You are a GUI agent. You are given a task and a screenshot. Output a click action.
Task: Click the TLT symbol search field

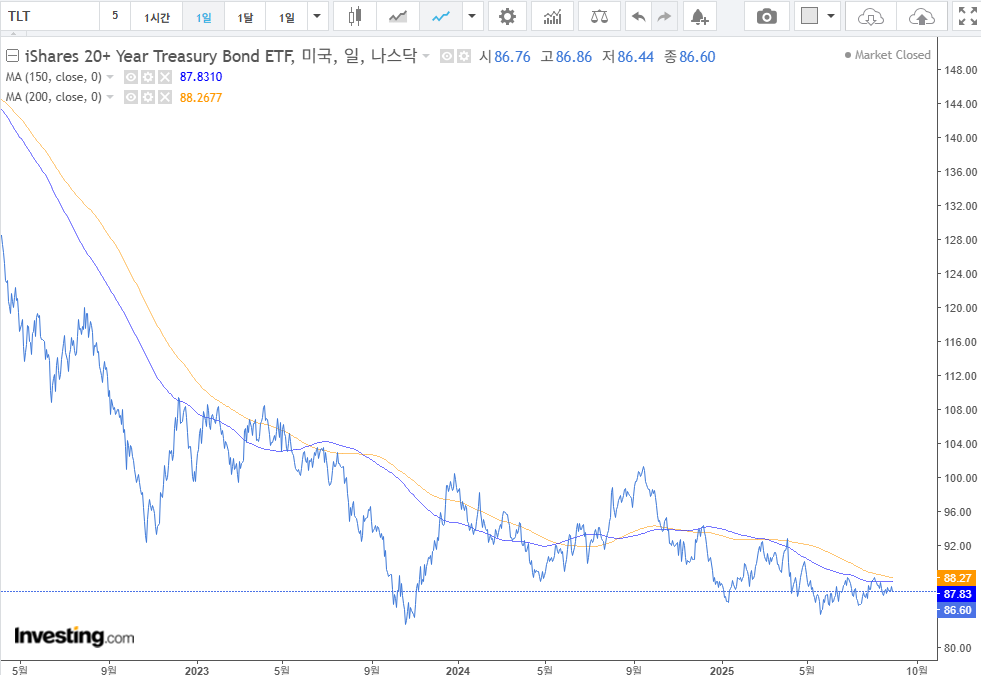pos(50,16)
